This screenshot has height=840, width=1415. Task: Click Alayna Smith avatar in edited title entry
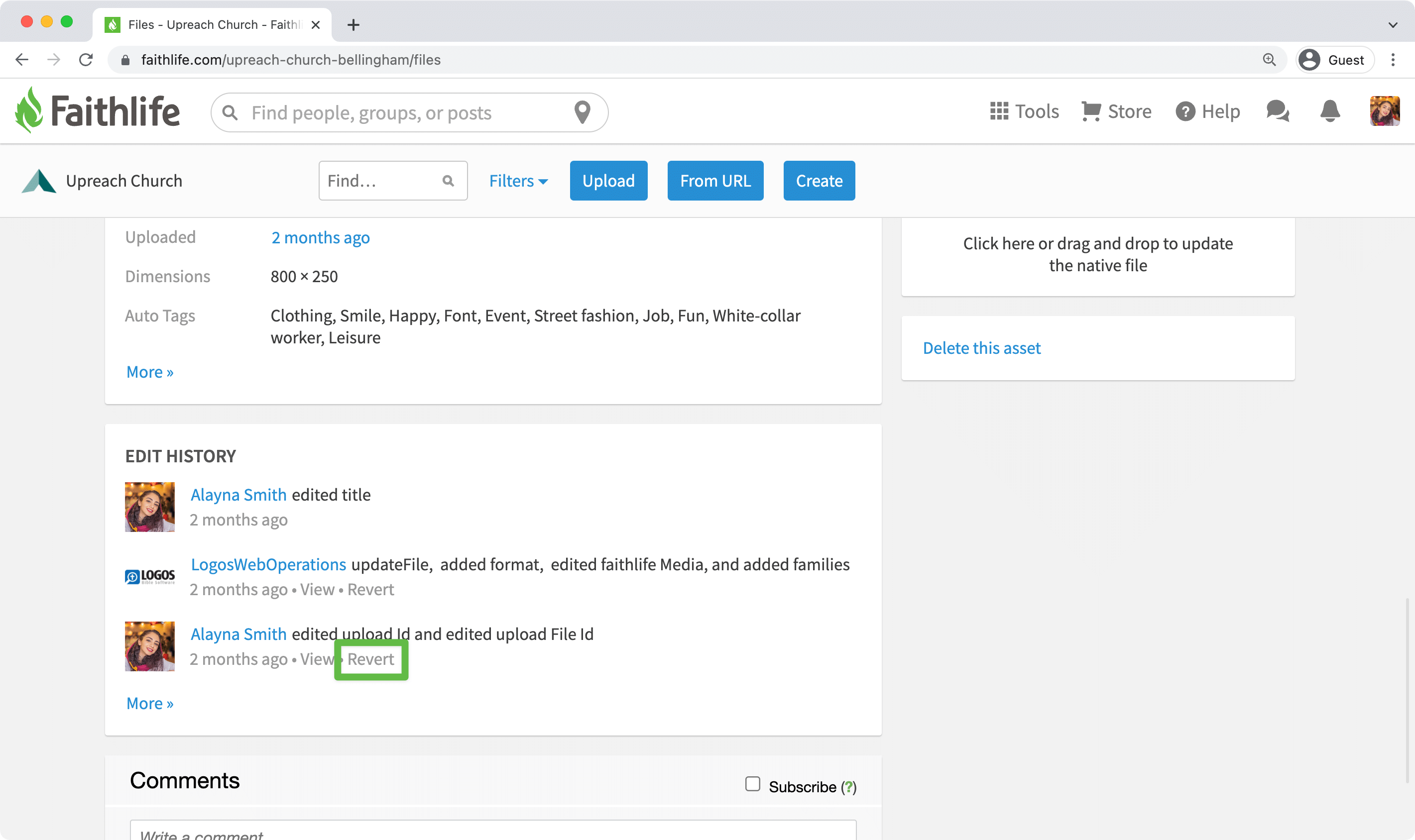coord(149,507)
